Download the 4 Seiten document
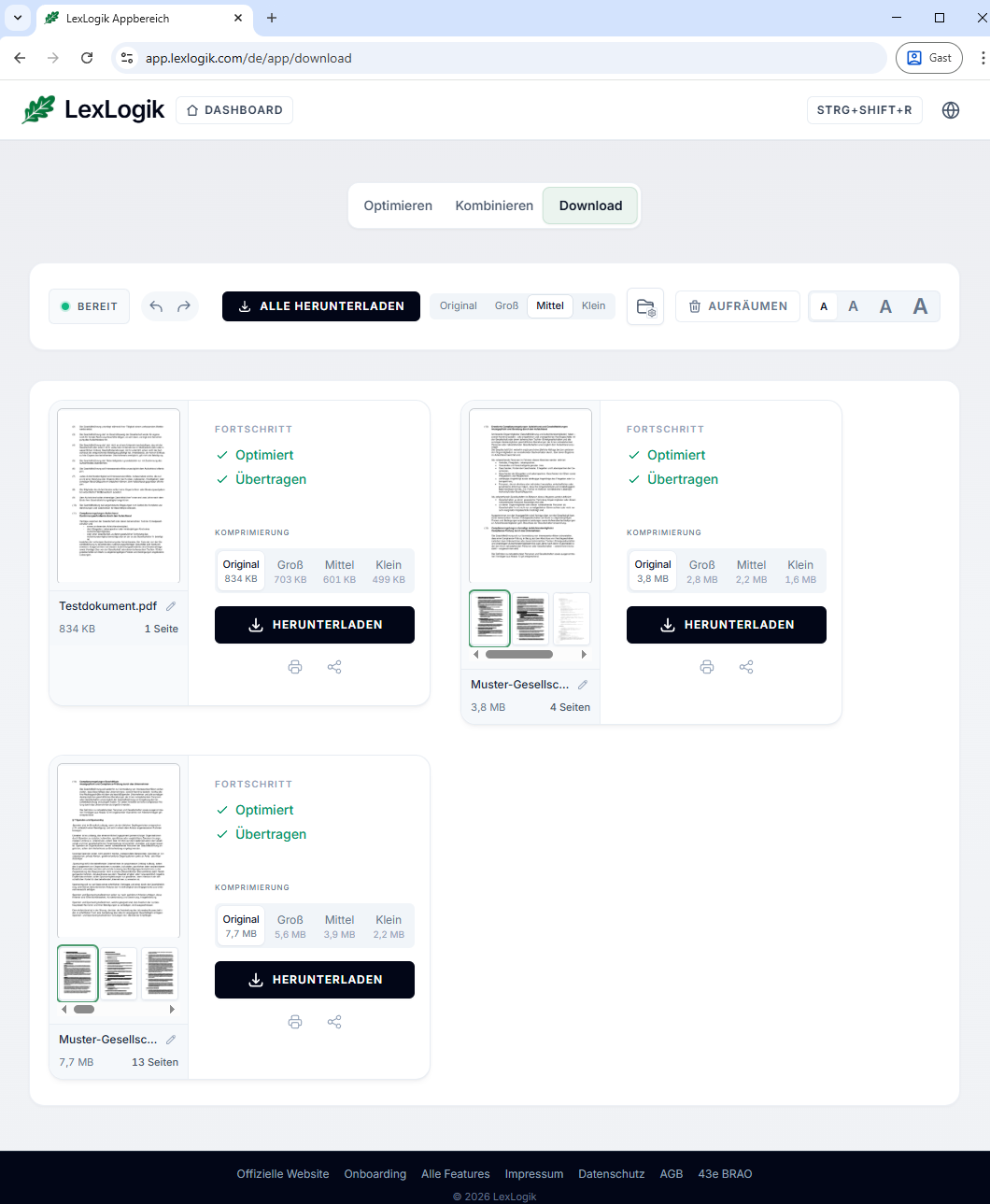The height and width of the screenshot is (1204, 990). tap(727, 625)
